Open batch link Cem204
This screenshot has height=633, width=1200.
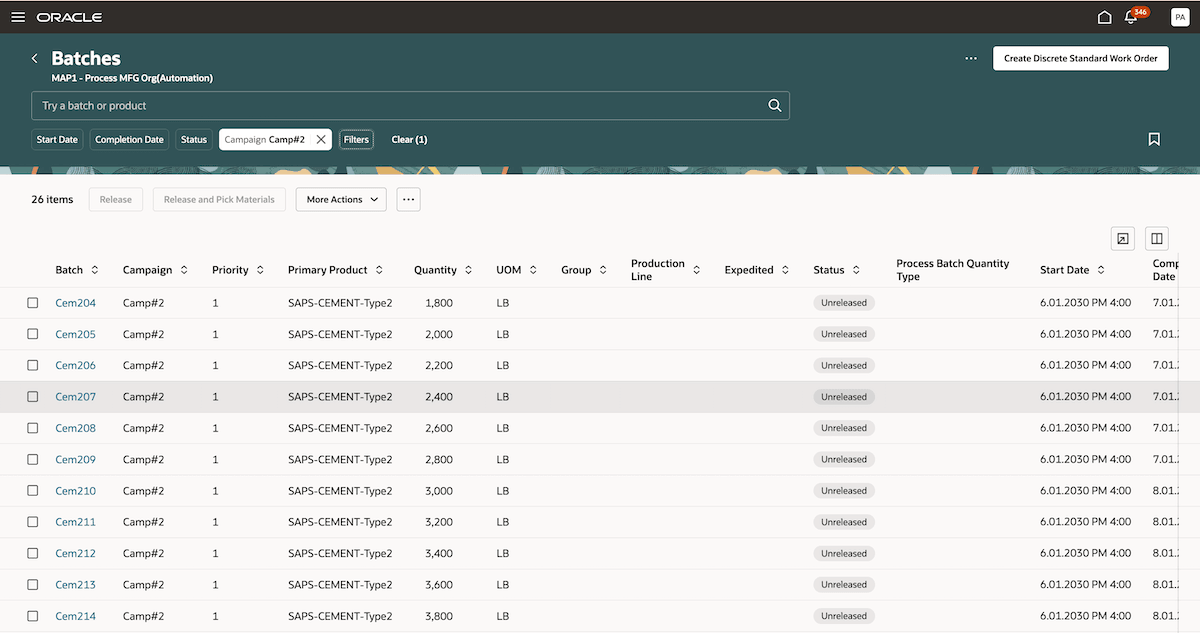click(75, 303)
